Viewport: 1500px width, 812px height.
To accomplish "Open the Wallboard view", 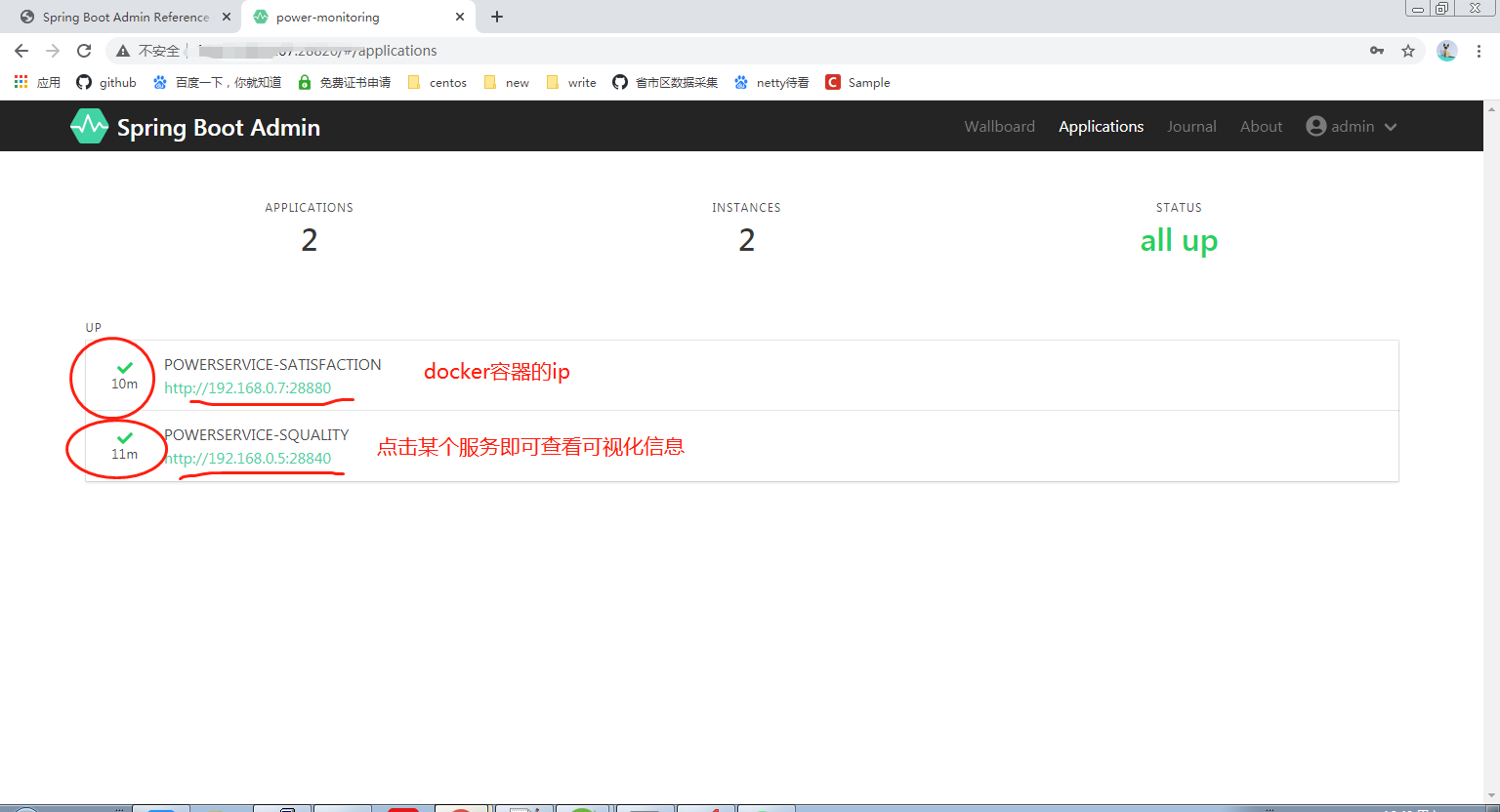I will tap(999, 126).
